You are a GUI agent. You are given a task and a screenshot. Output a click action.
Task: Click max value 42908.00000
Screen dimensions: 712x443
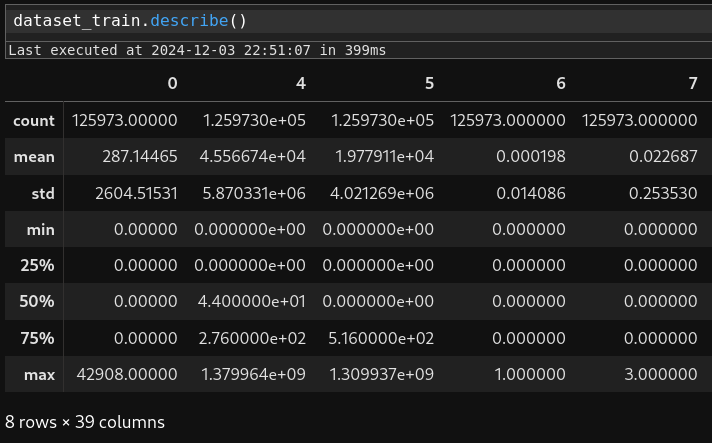click(x=127, y=374)
